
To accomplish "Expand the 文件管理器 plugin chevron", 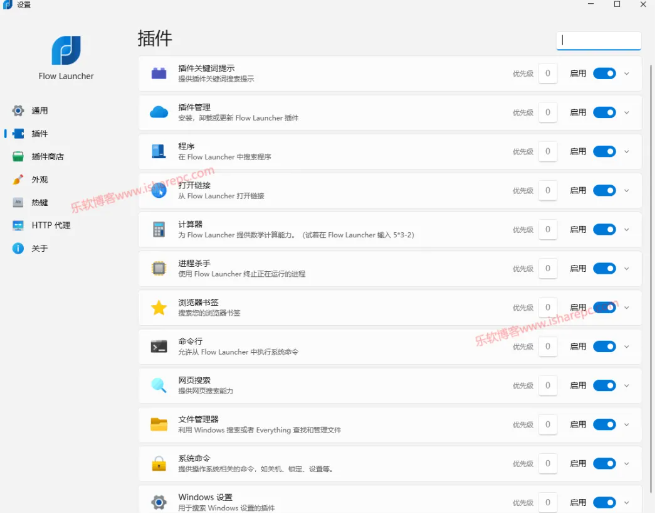I will pyautogui.click(x=627, y=424).
